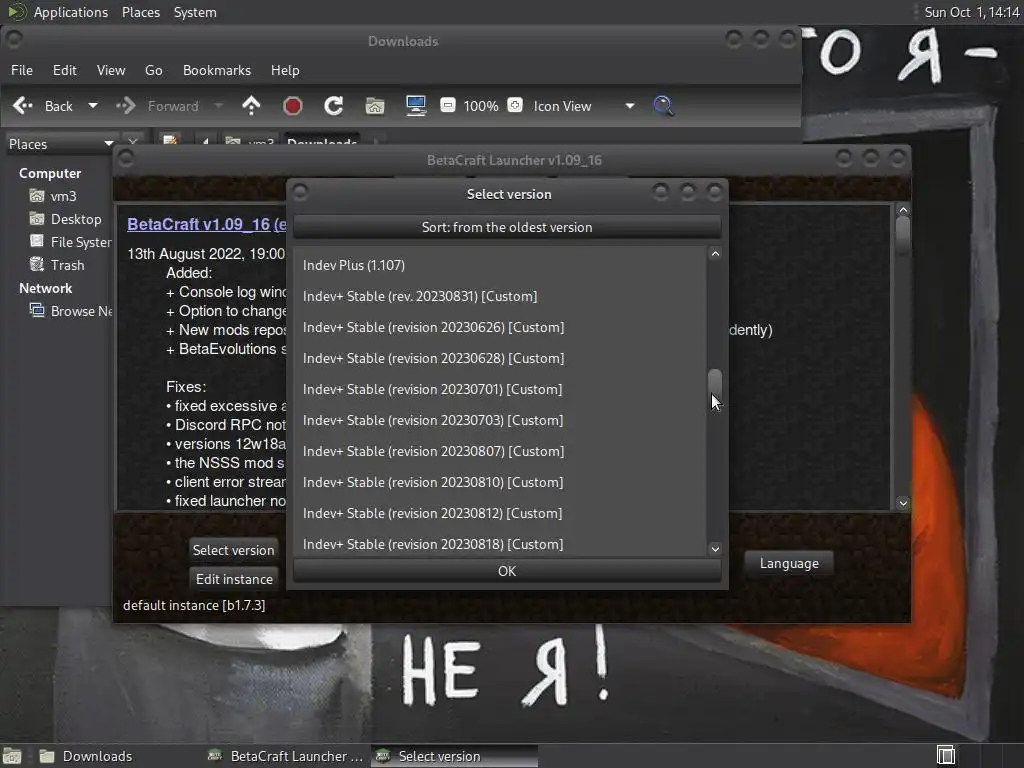Click the Select version taskbar entry
Viewport: 1024px width, 768px height.
click(x=455, y=756)
